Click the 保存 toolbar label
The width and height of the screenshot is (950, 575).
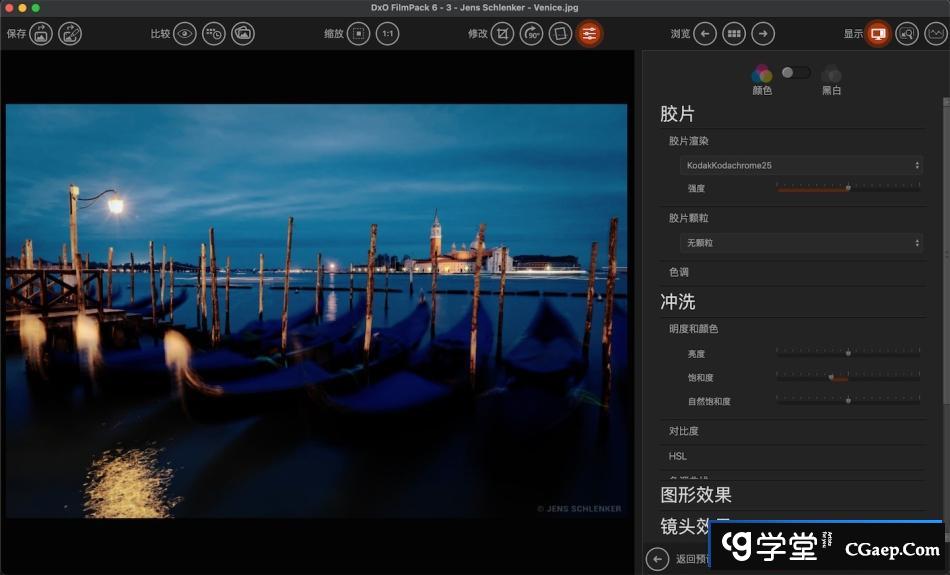point(16,33)
